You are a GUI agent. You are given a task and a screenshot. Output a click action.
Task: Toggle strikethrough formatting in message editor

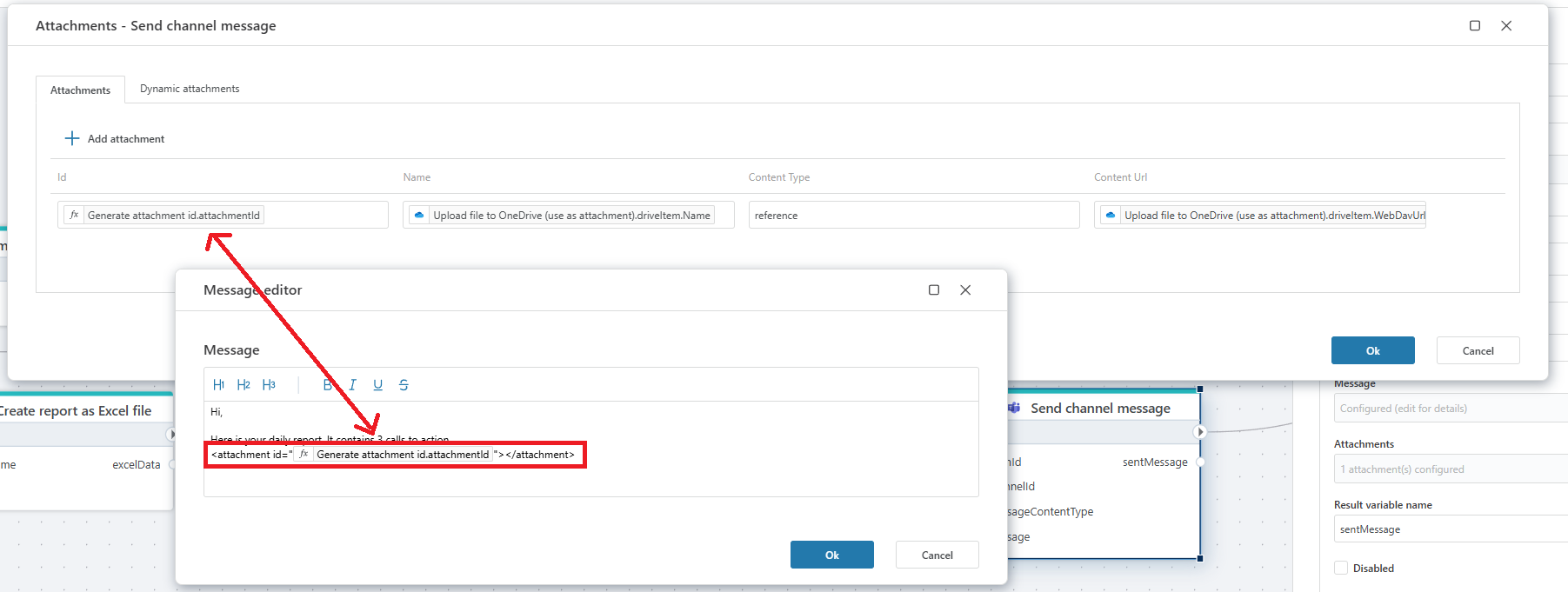tap(404, 385)
